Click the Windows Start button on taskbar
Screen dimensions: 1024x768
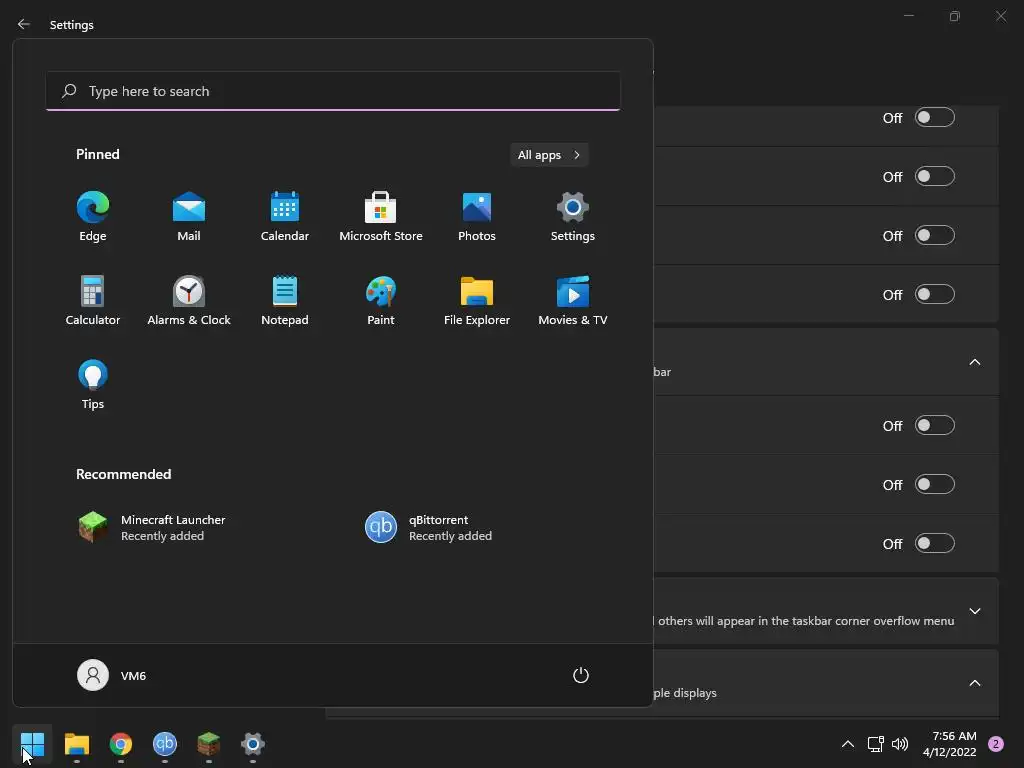pos(32,744)
